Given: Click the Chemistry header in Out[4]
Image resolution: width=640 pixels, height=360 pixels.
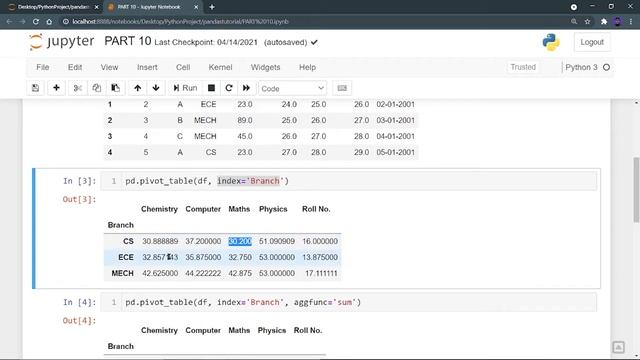Looking at the screenshot, I should (159, 330).
